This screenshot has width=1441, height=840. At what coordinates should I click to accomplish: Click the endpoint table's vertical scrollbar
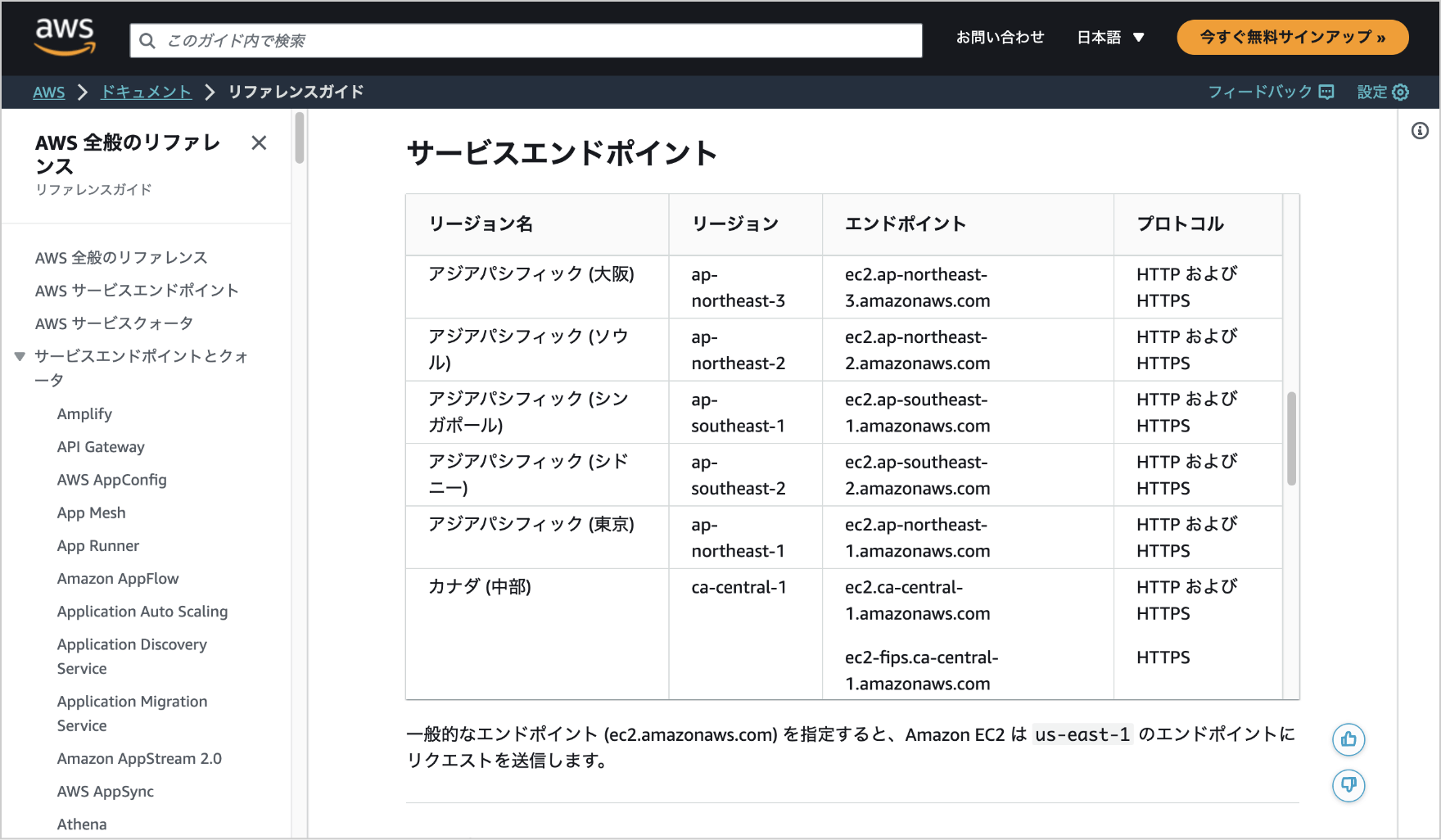coord(1291,439)
